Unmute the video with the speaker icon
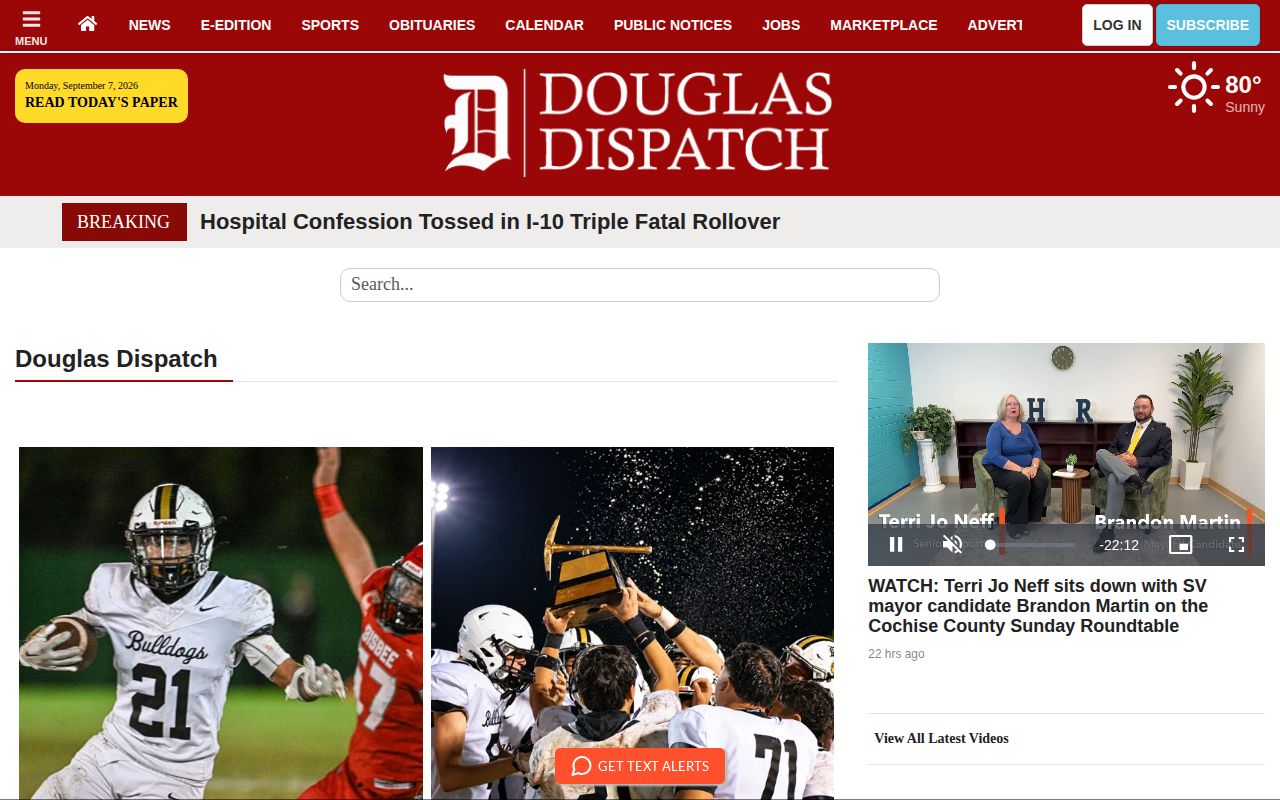1280x800 pixels. coord(952,545)
